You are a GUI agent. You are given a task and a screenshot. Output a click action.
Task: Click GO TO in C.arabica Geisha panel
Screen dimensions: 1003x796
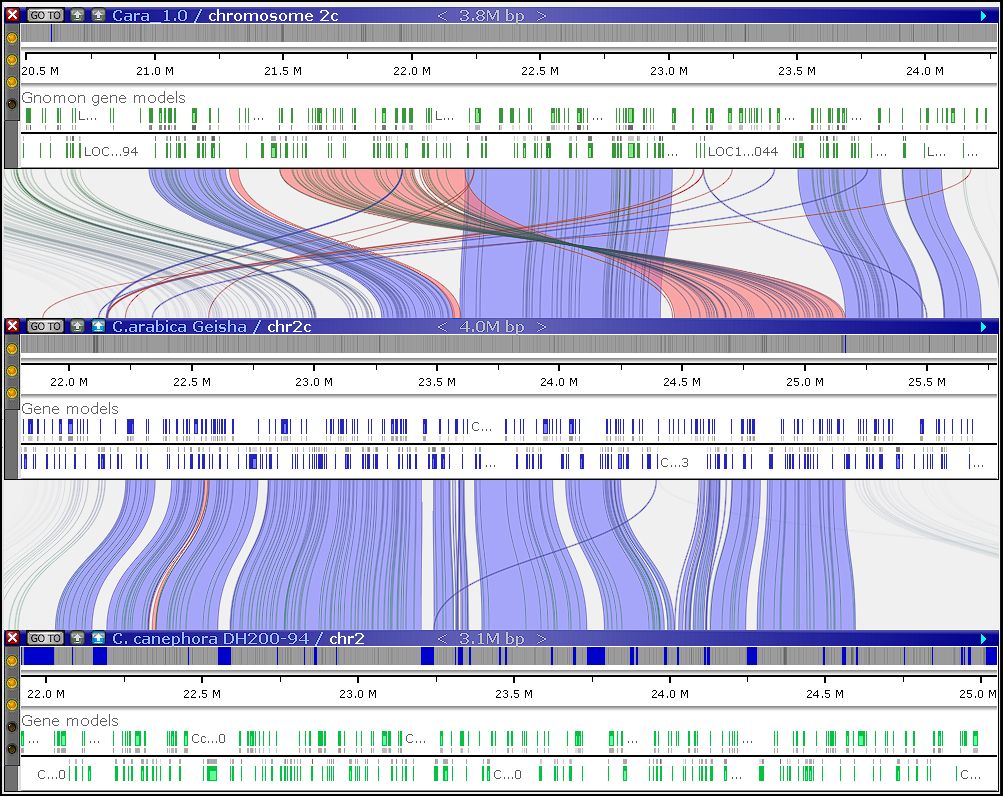pos(44,327)
